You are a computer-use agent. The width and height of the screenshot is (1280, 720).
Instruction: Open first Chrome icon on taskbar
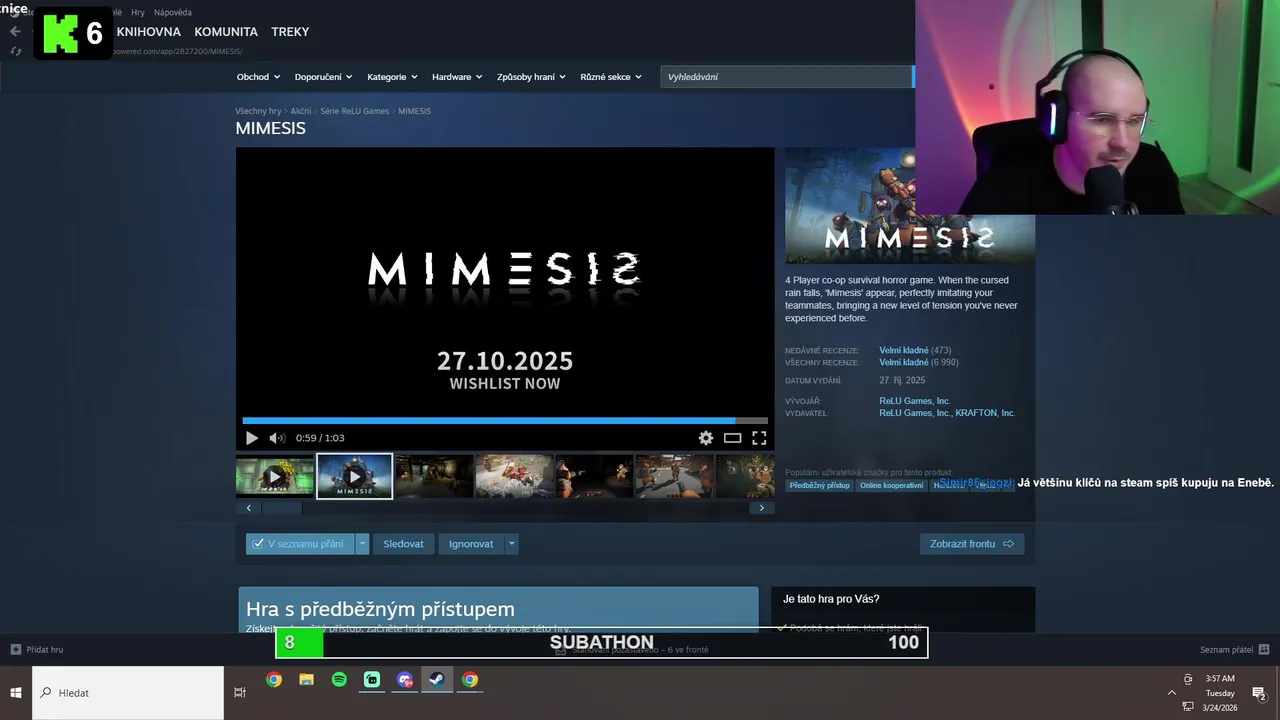tap(273, 680)
